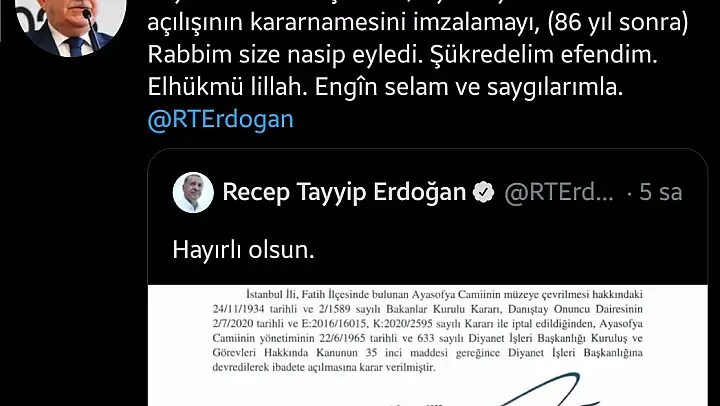Click the phrase 'Rabbim size nasip eyledi'
The height and width of the screenshot is (406, 720).
[x=286, y=55]
